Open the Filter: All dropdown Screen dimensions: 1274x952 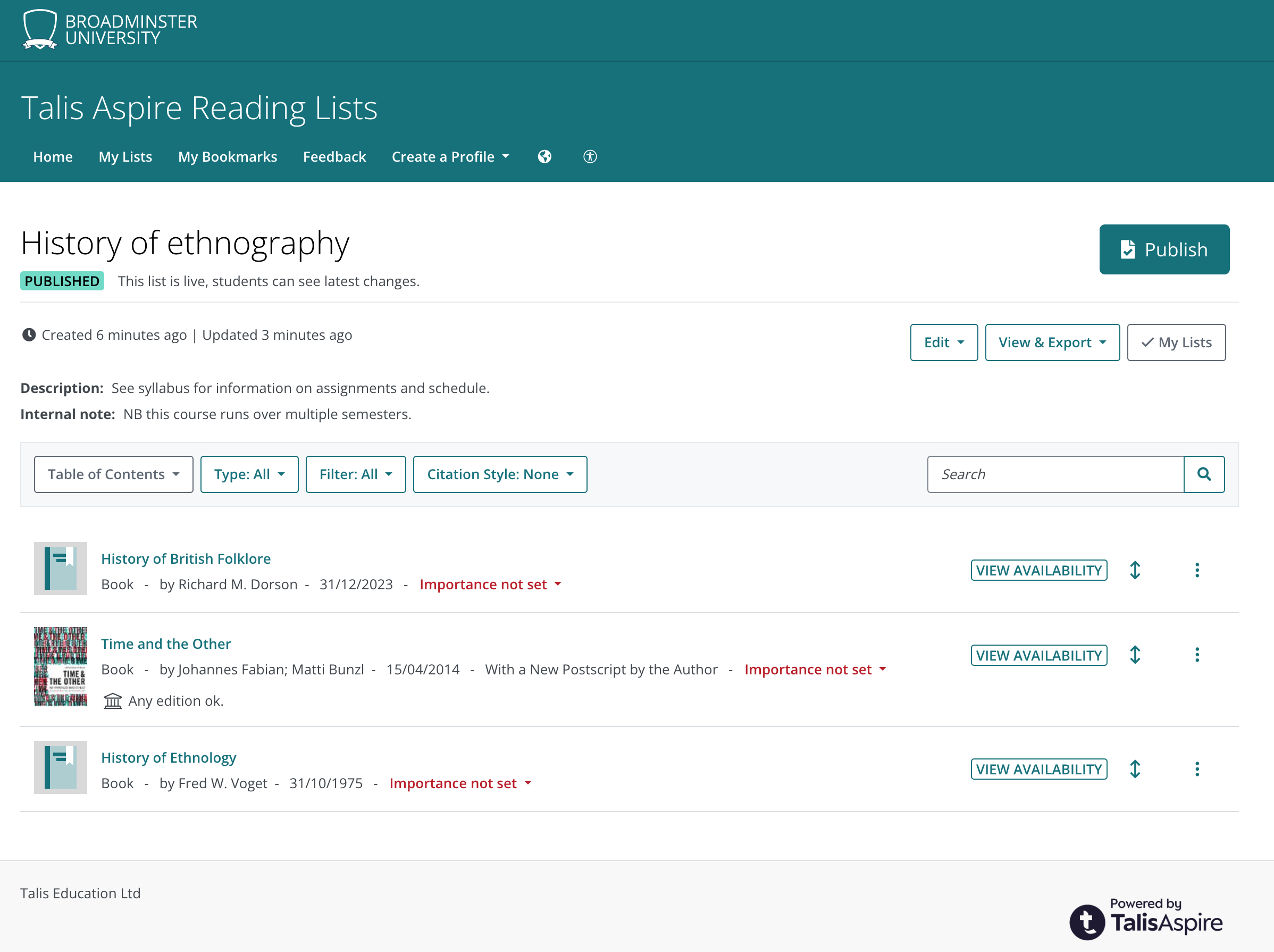[x=355, y=474]
